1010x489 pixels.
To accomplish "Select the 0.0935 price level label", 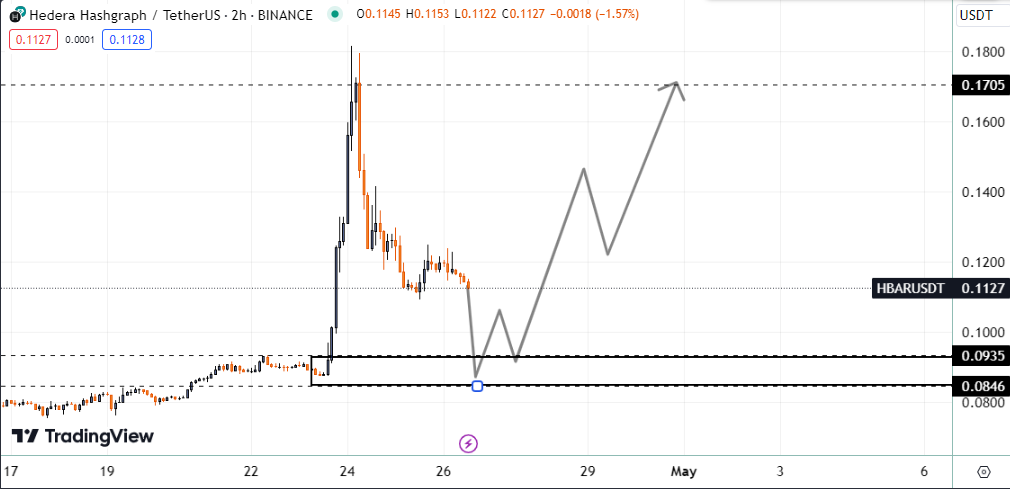I will pos(977,356).
